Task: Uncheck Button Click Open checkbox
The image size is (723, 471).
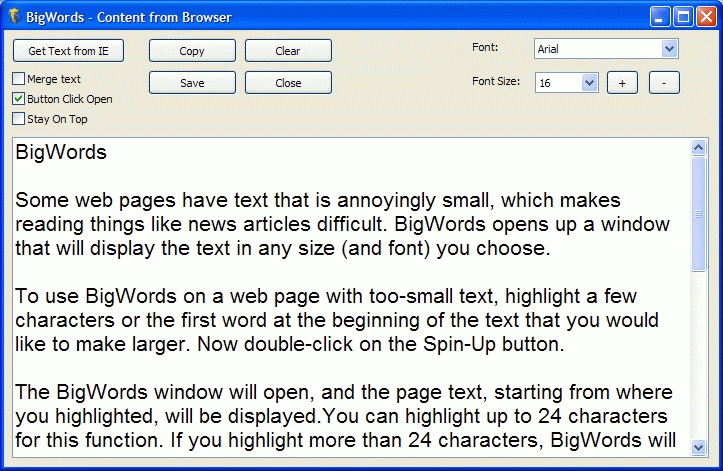Action: coord(18,99)
